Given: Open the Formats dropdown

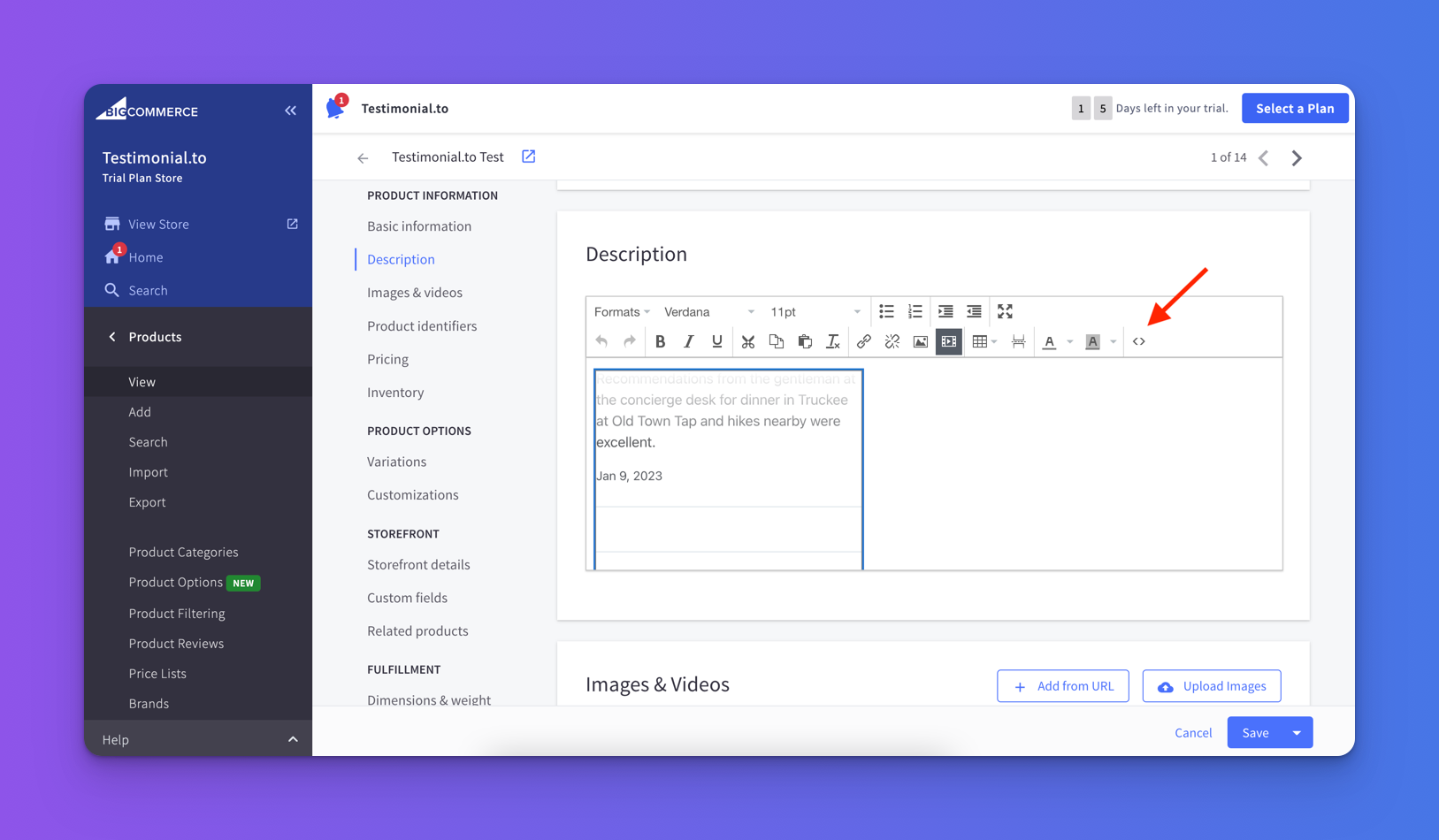Looking at the screenshot, I should [x=620, y=311].
